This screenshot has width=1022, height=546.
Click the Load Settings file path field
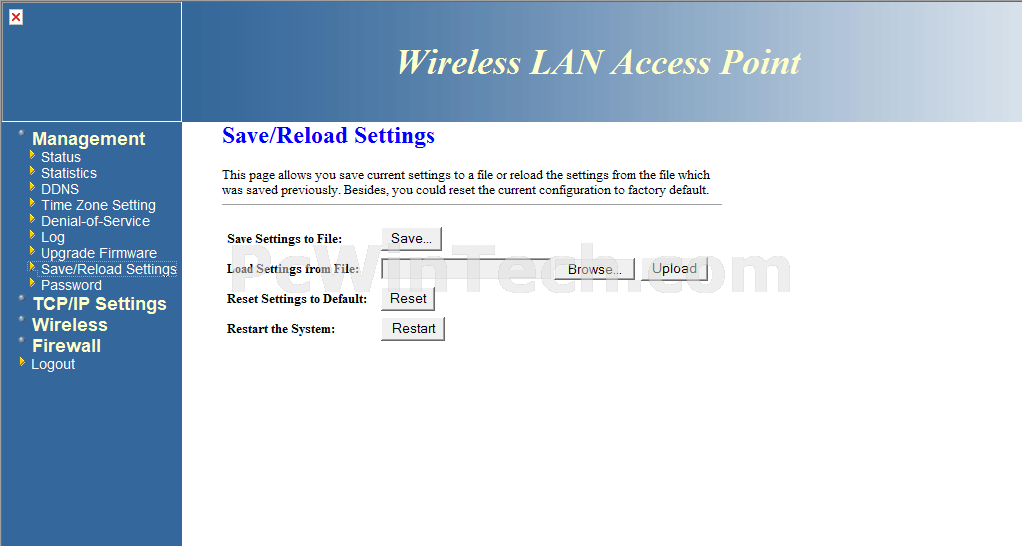[467, 269]
